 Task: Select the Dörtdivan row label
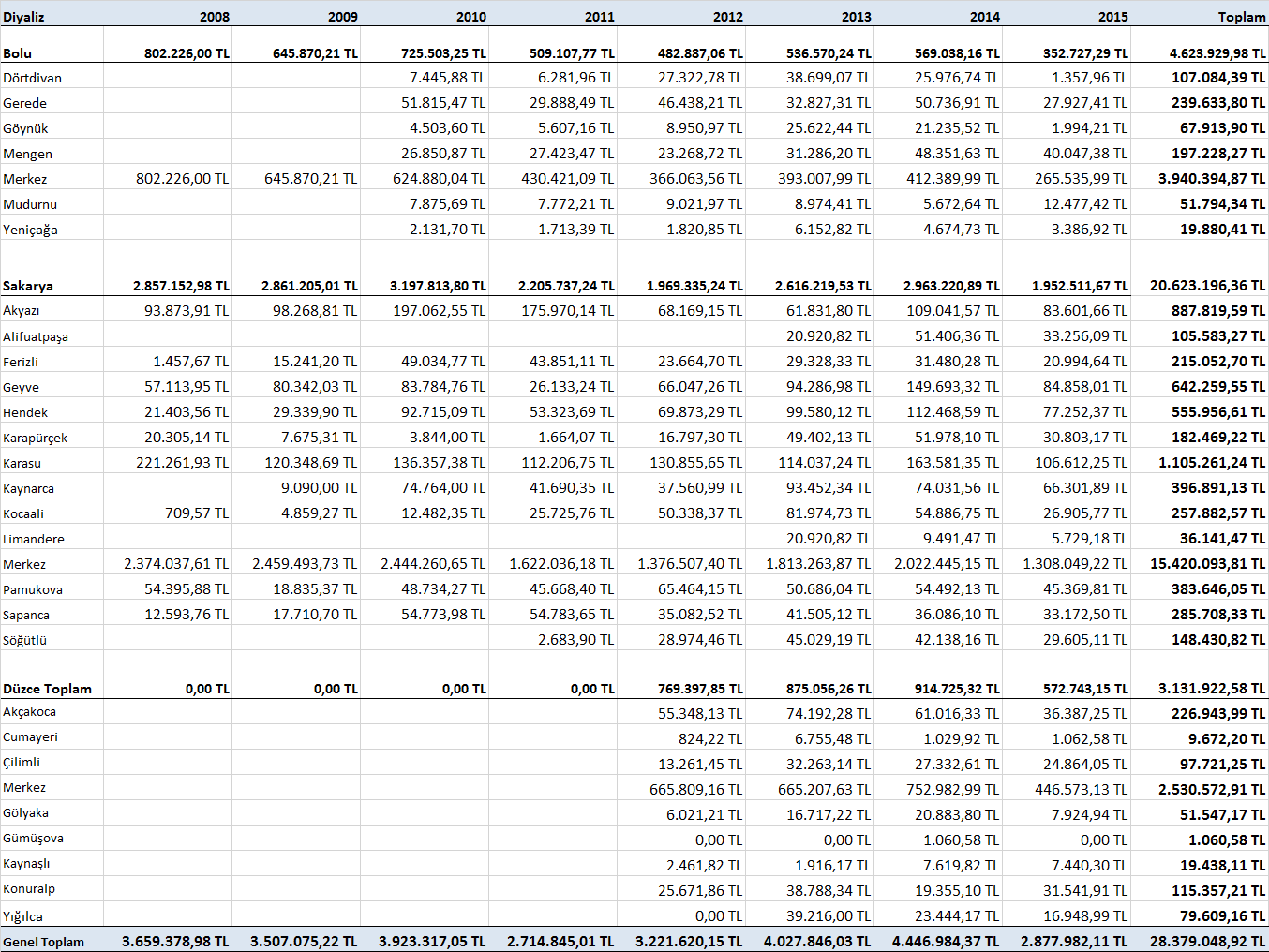pos(32,78)
